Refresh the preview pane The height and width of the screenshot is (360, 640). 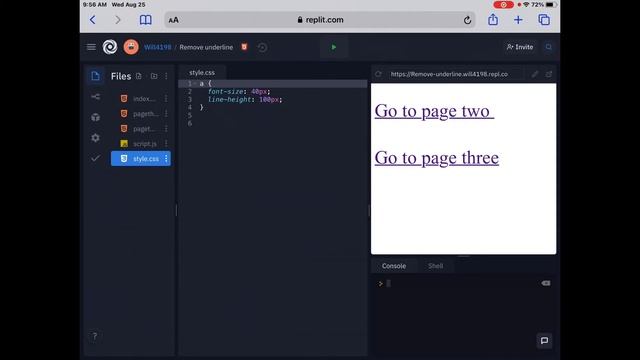[x=378, y=74]
